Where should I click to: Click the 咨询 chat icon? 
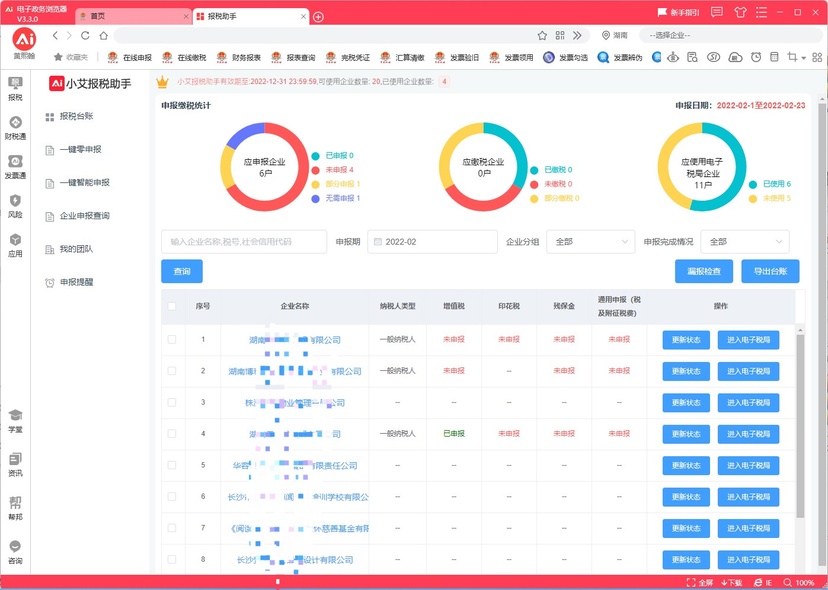click(x=15, y=549)
